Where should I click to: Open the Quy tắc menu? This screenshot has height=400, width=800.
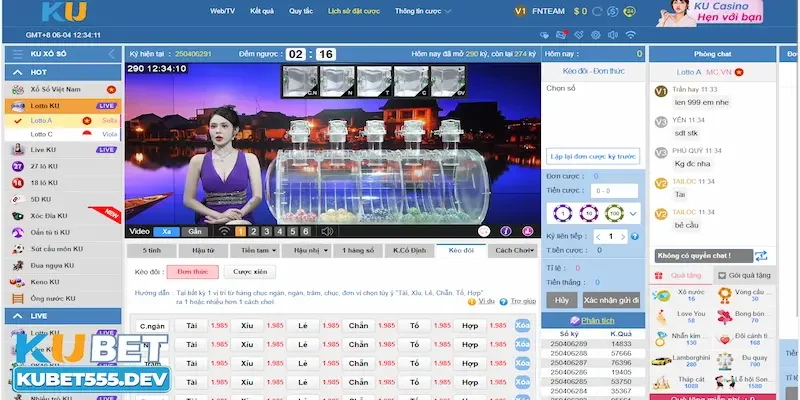[x=301, y=11]
